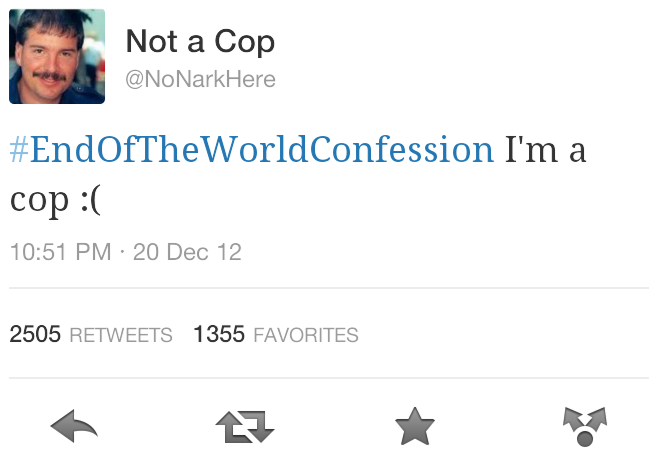
Task: Open the mustached man profile picture
Action: (x=57, y=56)
